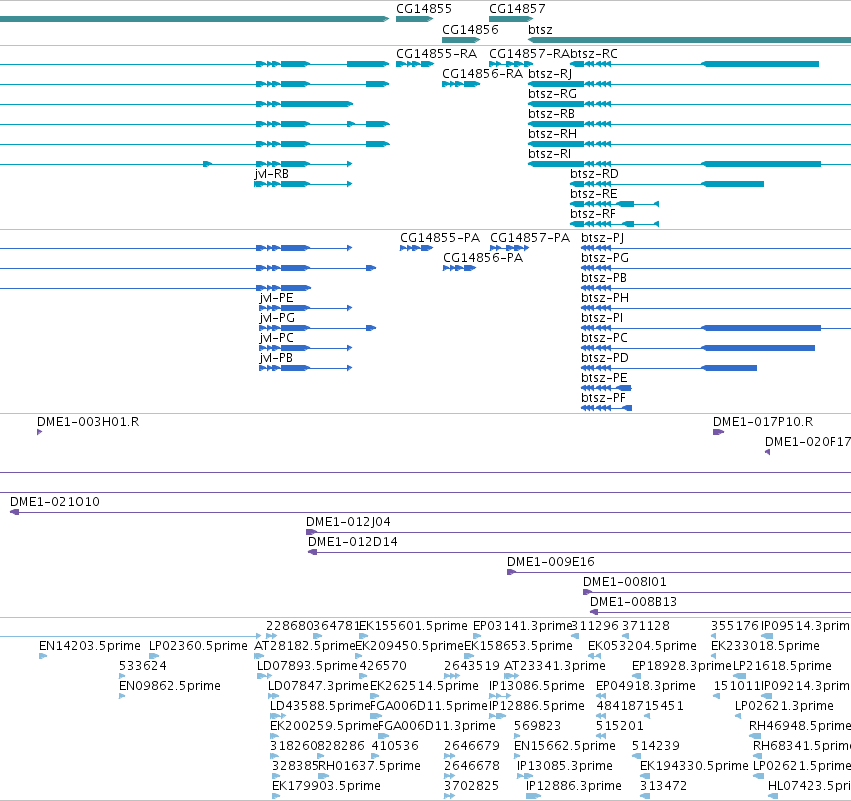Select the btsz-PH protein
851x801 pixels.
pyautogui.click(x=716, y=308)
